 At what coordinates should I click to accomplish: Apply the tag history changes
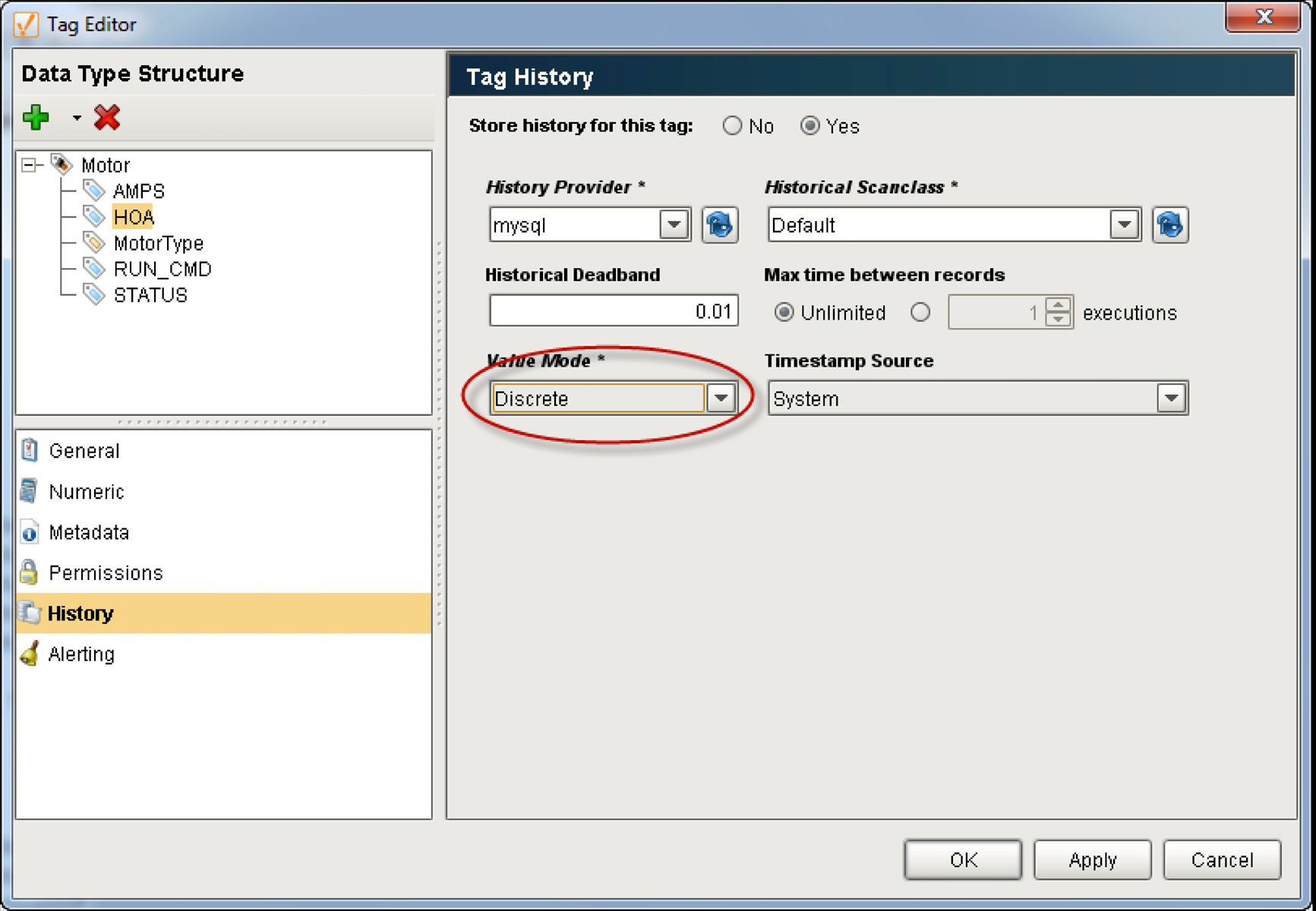tap(1092, 859)
